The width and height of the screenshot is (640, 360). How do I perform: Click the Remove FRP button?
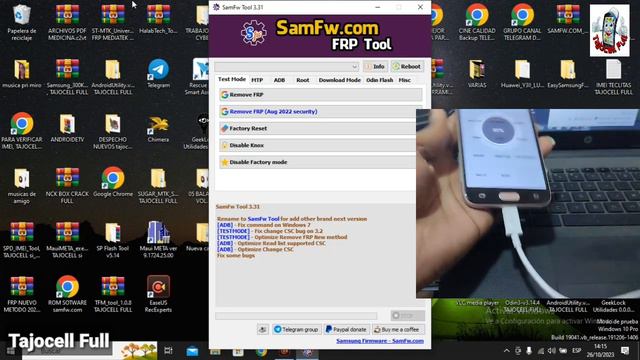(321, 95)
